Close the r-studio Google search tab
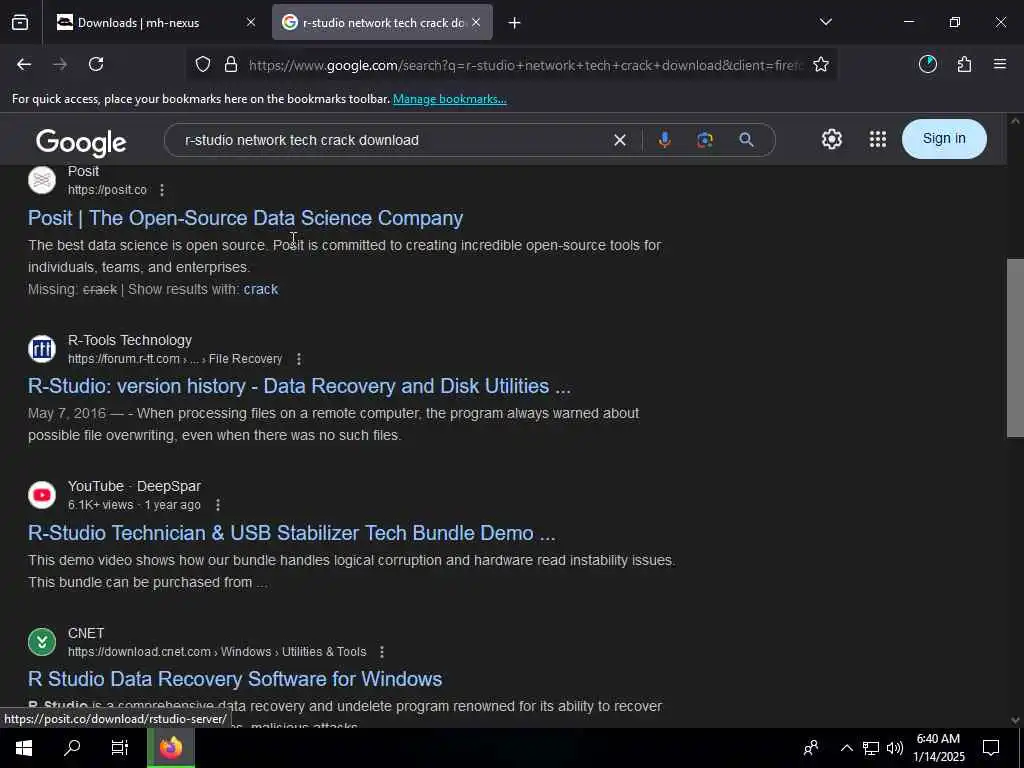The image size is (1024, 768). point(476,23)
